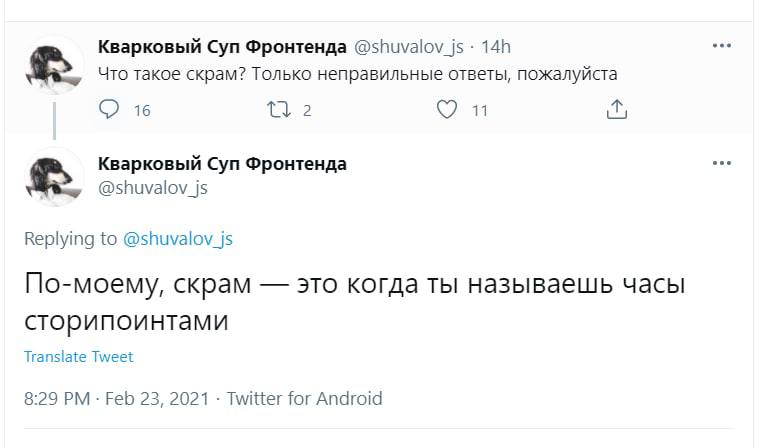The width and height of the screenshot is (772, 448).
Task: Click the 8:29 PM · Feb 23, 2021 timestamp
Action: [x=116, y=398]
